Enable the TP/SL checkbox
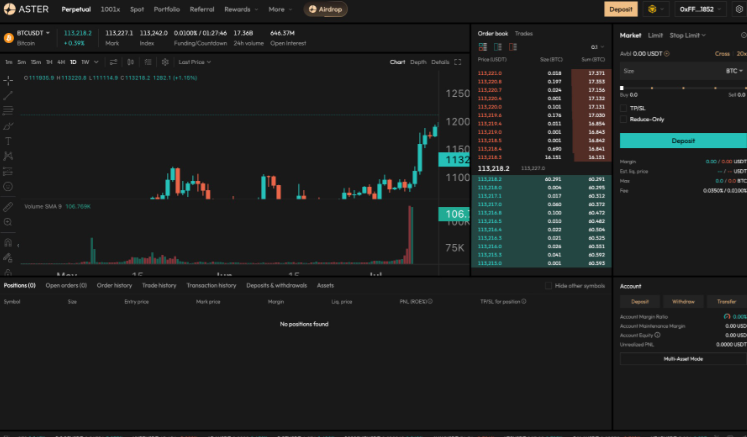The height and width of the screenshot is (437, 747). point(623,108)
